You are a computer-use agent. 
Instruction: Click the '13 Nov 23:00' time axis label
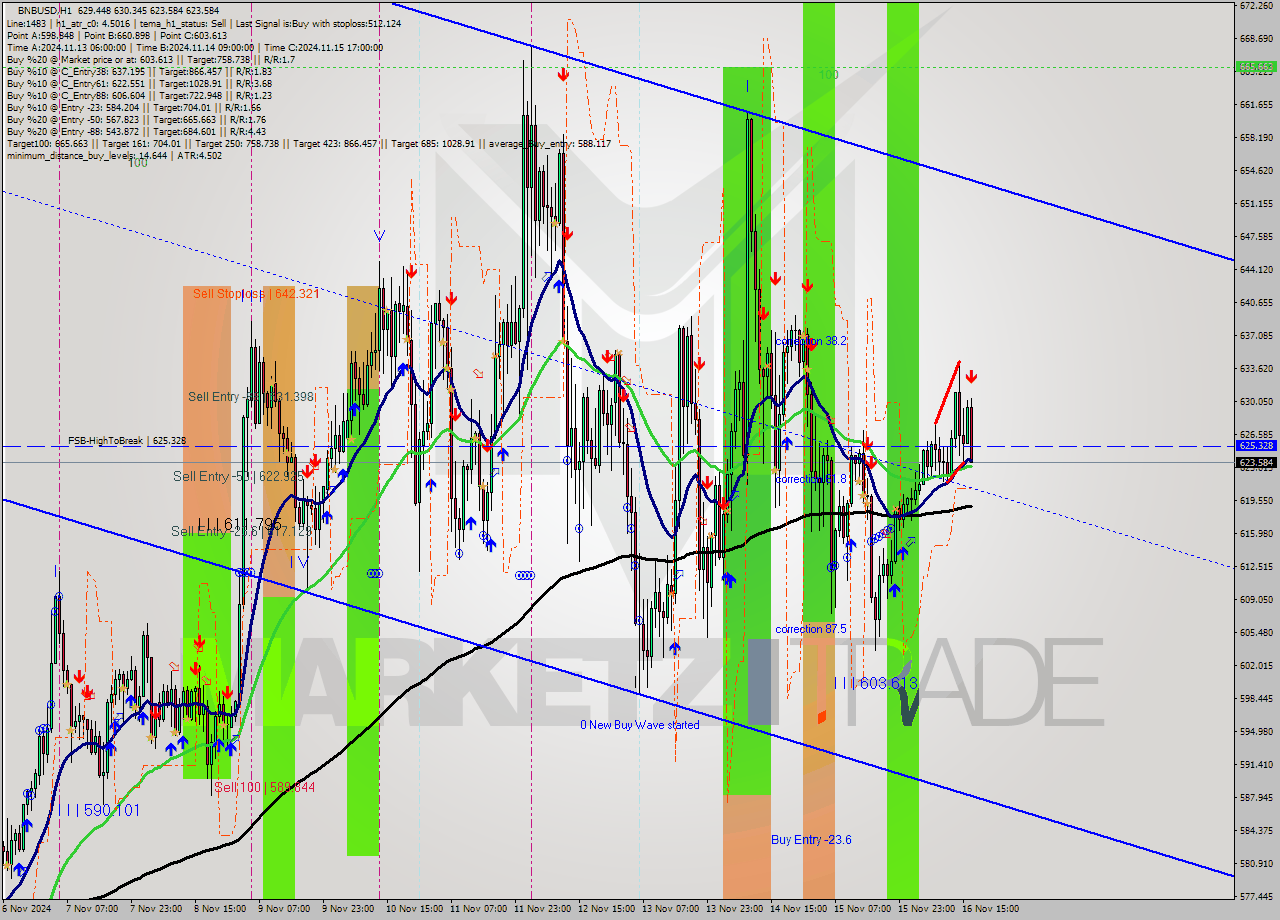pos(734,909)
